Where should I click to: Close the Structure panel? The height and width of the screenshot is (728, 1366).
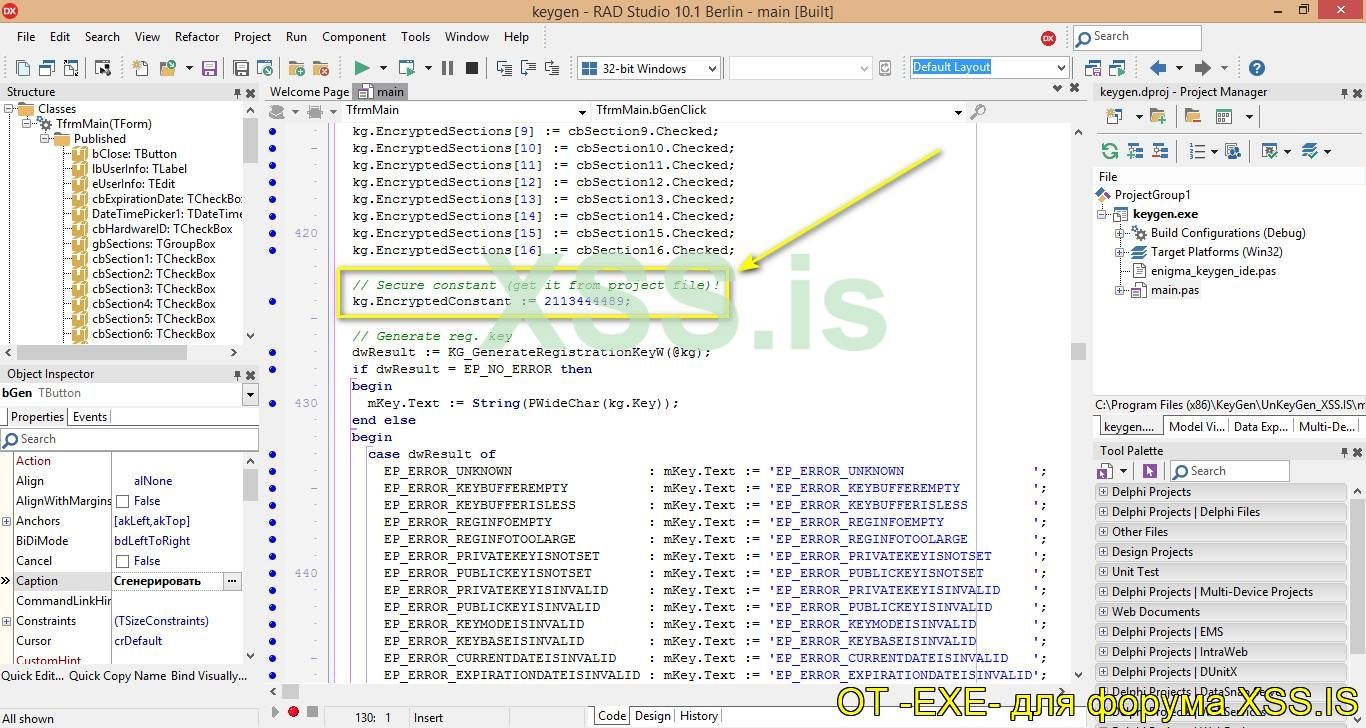coord(250,92)
